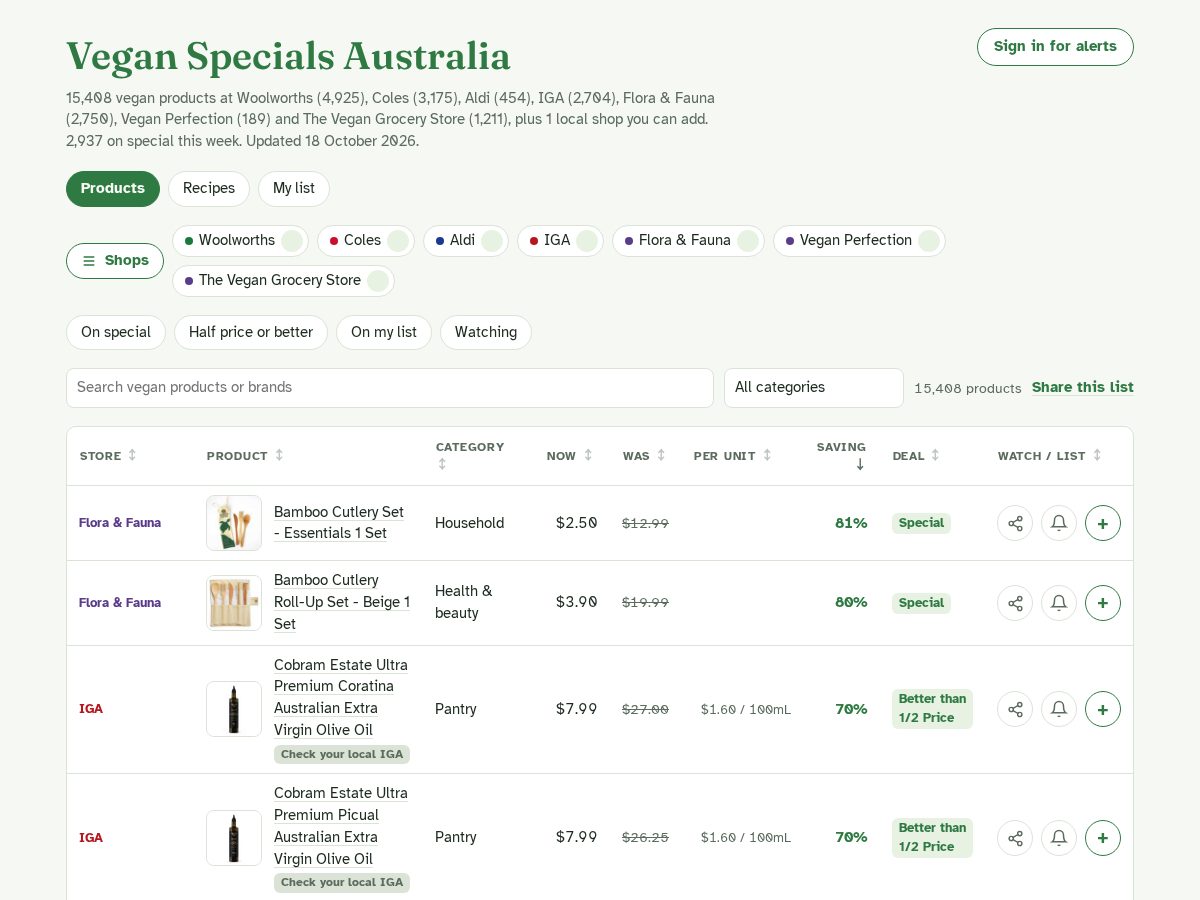
Task: Switch to the My list tab
Action: point(294,189)
